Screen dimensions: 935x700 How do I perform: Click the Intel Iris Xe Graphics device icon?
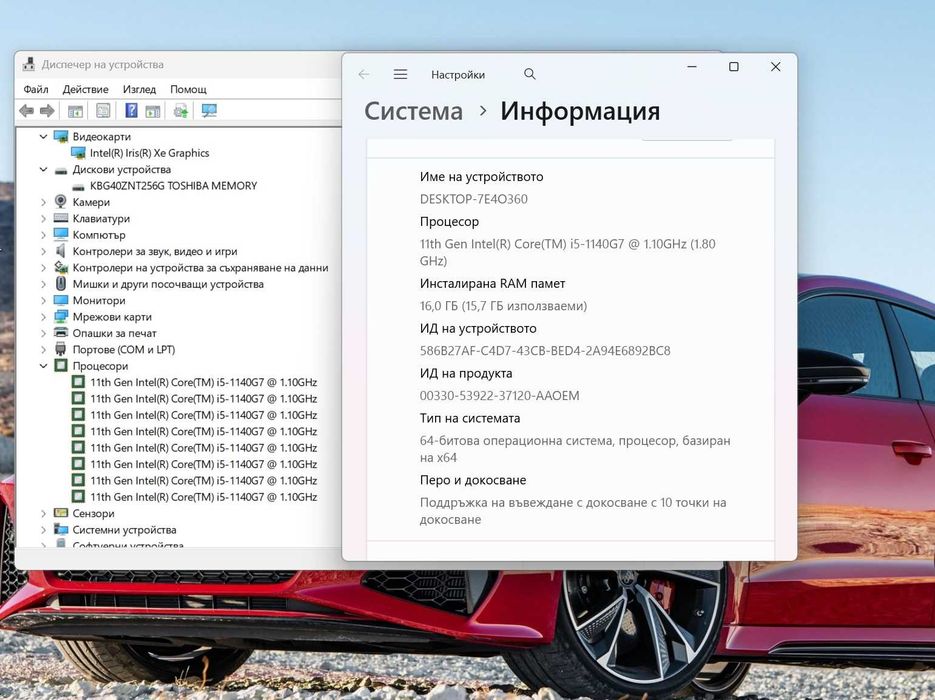pos(78,153)
